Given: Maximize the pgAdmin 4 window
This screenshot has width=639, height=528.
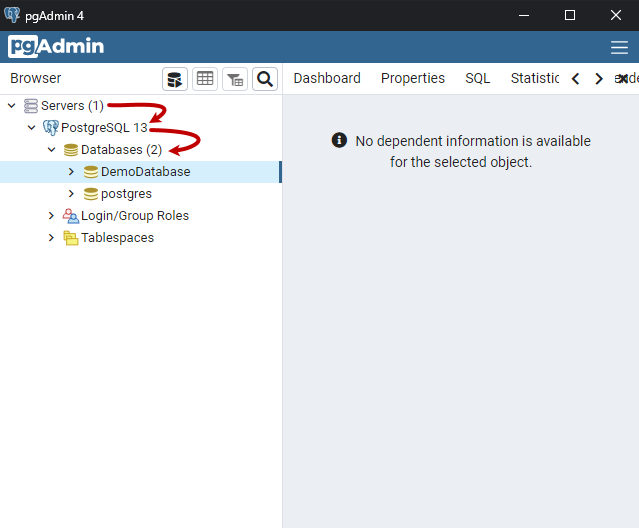Looking at the screenshot, I should tap(570, 15).
